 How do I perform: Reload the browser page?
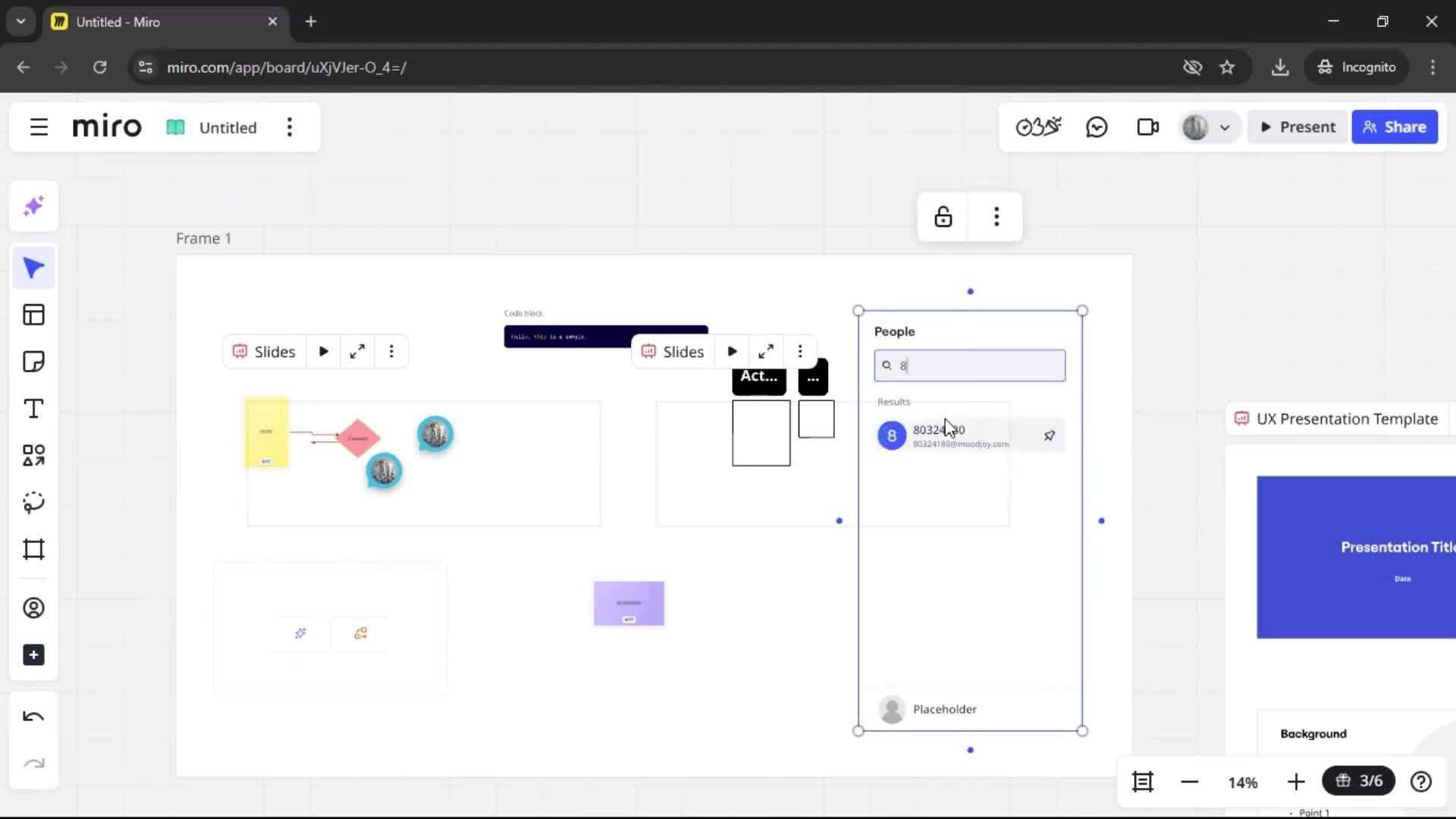click(x=99, y=67)
